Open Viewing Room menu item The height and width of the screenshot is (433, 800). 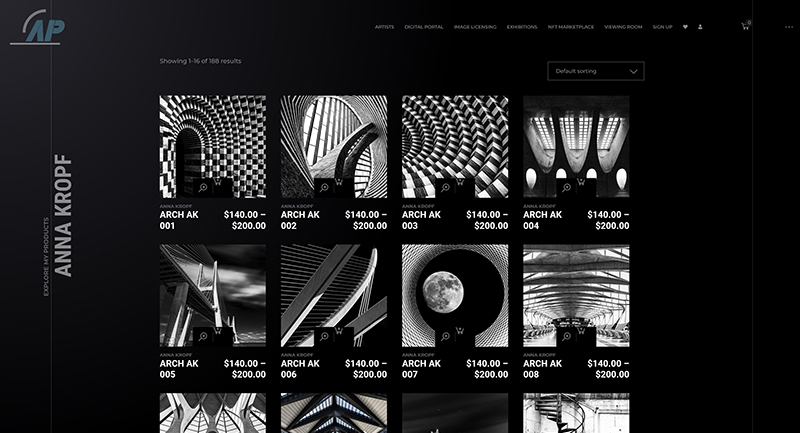click(x=623, y=27)
